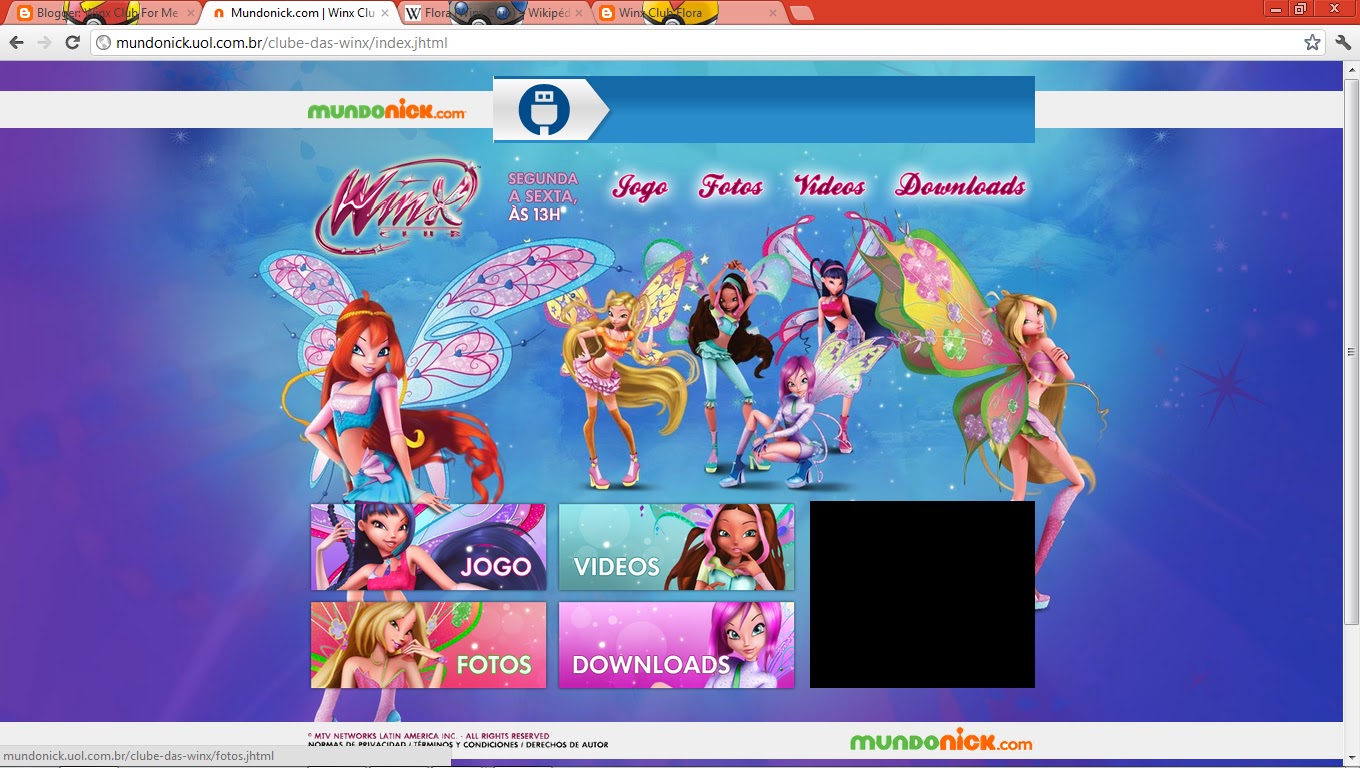Image resolution: width=1360 pixels, height=768 pixels.
Task: Go back with the browser back arrow
Action: (16, 43)
